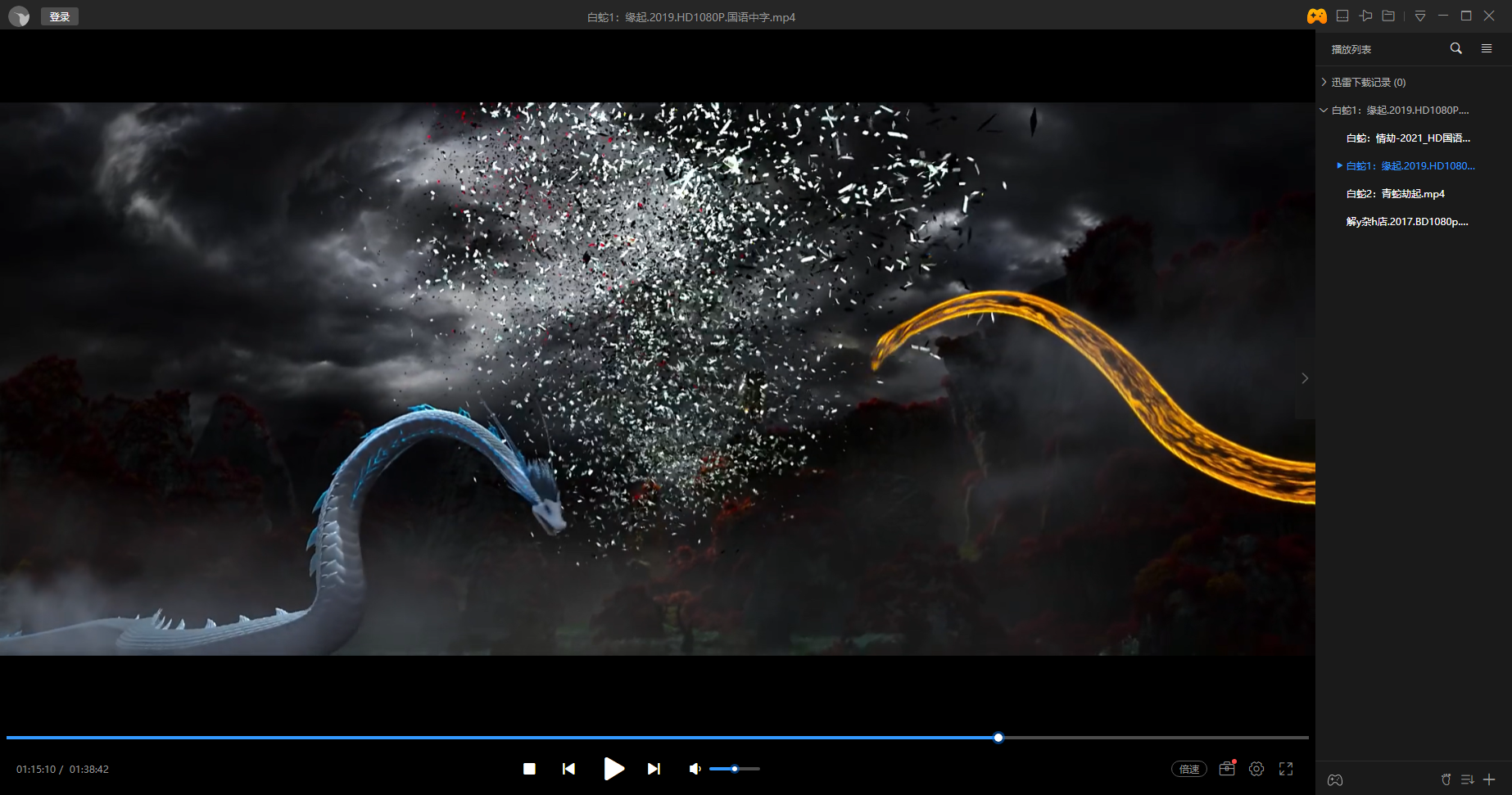Pin the player window on top
Image resolution: width=1512 pixels, height=795 pixels.
tap(1365, 16)
